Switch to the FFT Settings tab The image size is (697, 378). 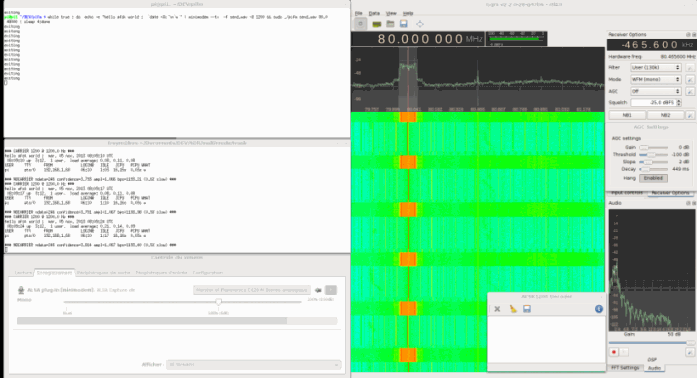click(625, 368)
